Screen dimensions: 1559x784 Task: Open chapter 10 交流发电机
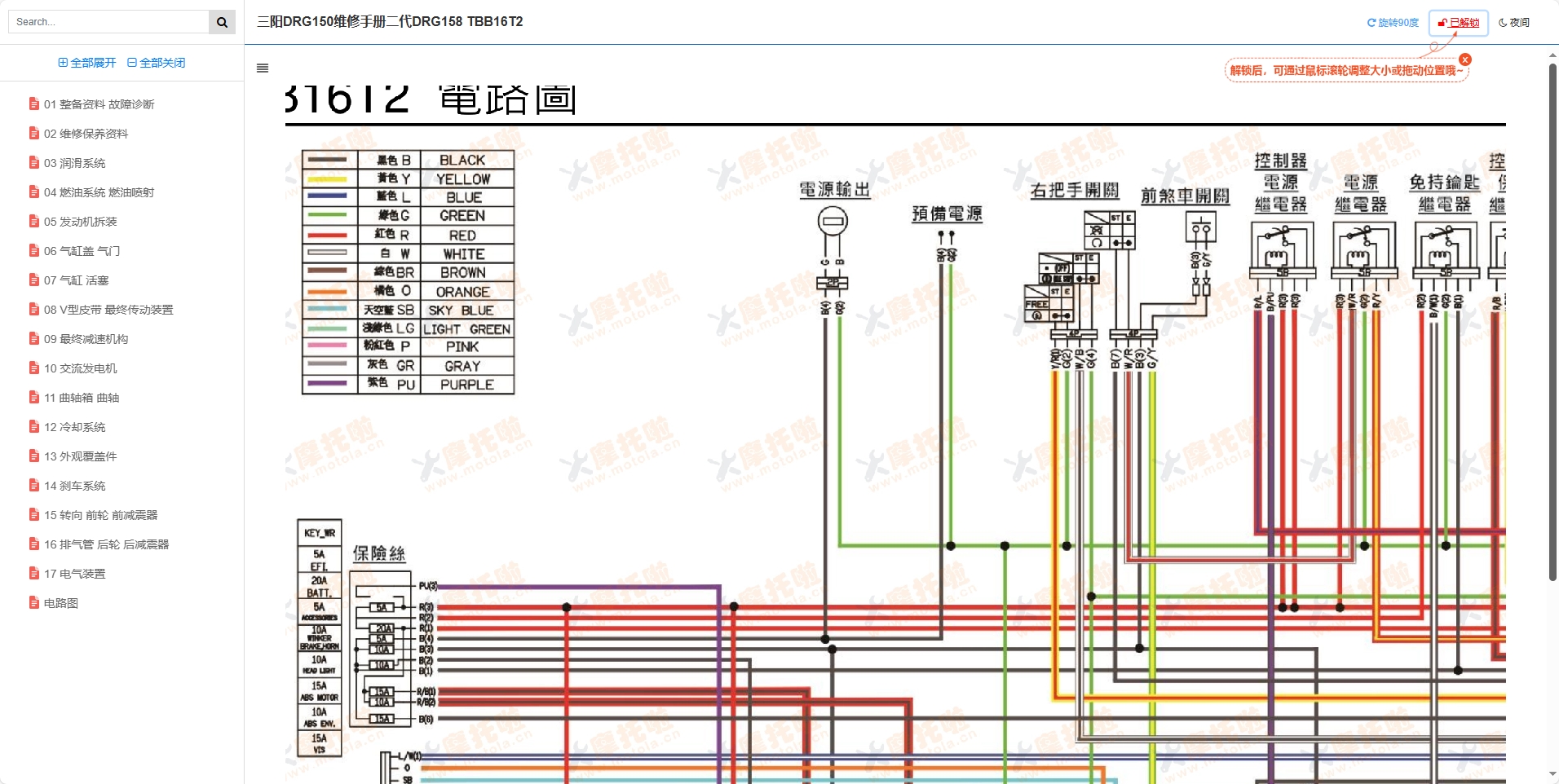tap(80, 368)
